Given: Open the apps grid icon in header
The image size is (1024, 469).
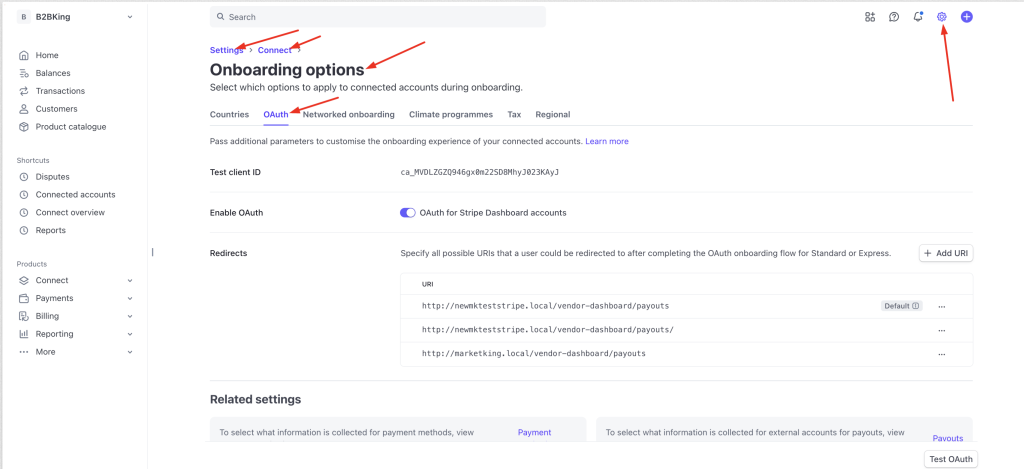Looking at the screenshot, I should [870, 17].
